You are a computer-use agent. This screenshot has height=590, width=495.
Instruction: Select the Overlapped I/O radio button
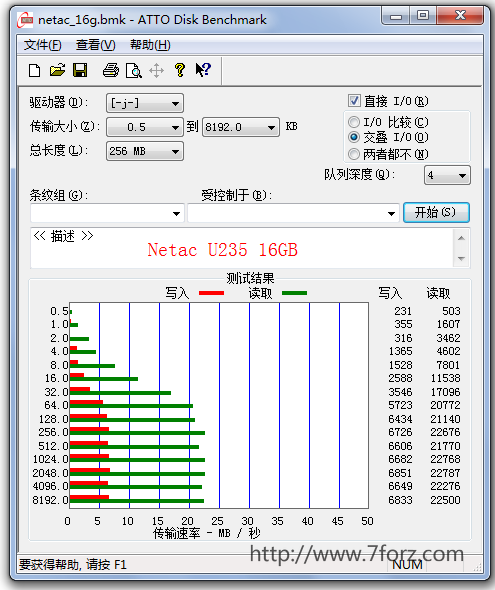click(354, 137)
